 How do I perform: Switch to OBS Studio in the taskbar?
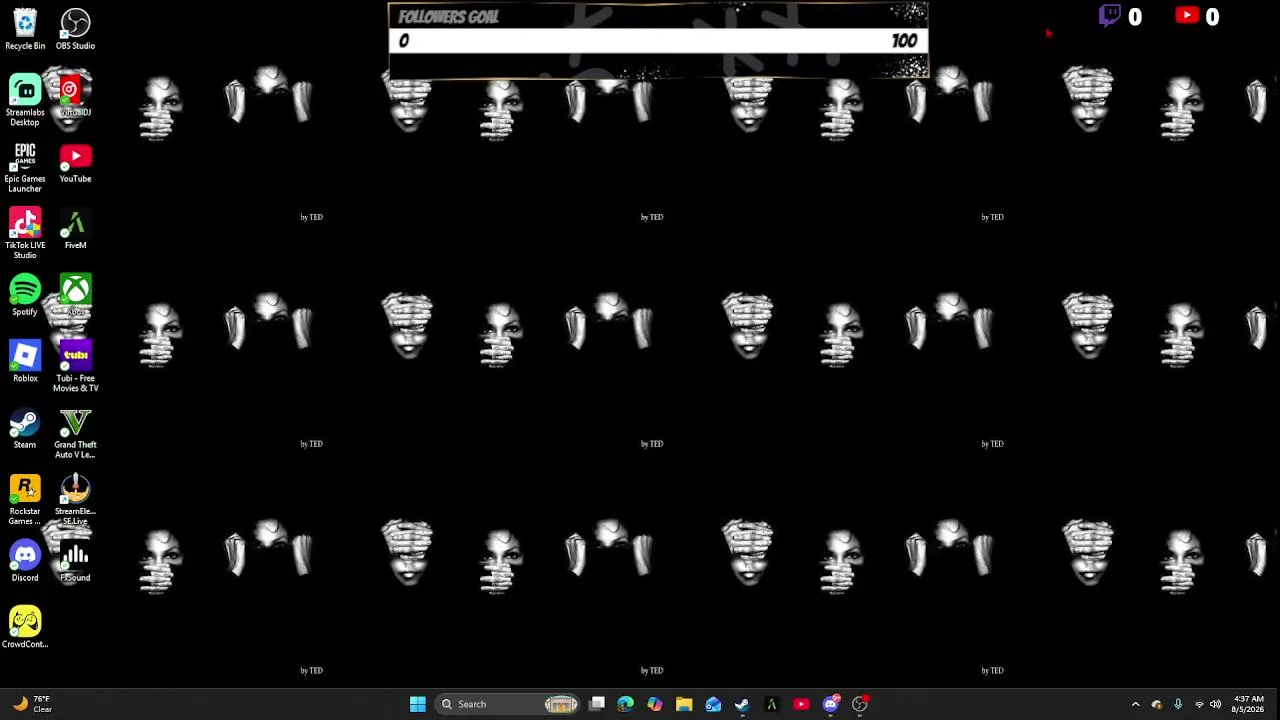pos(860,704)
